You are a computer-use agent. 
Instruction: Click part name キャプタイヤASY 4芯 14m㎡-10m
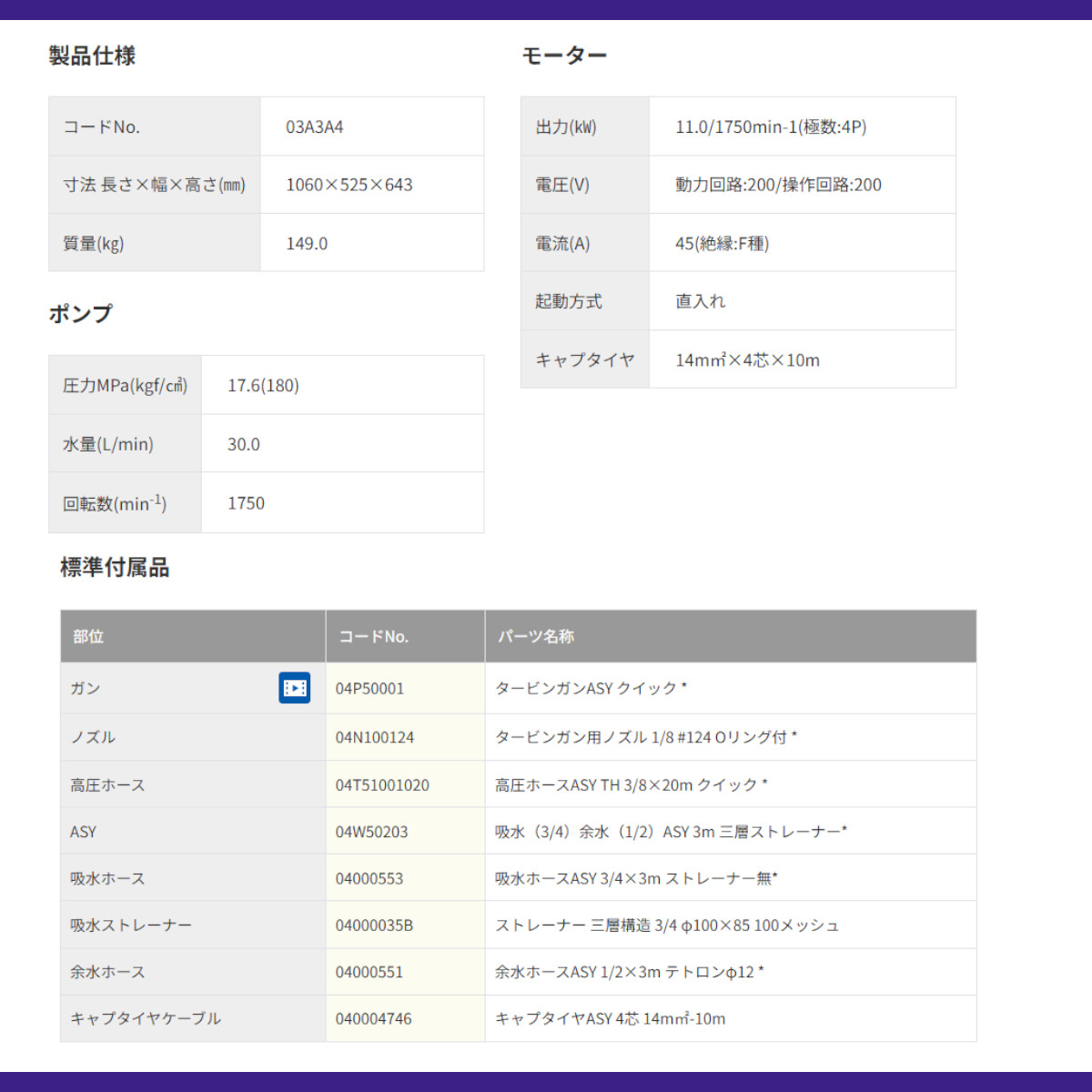pyautogui.click(x=611, y=1019)
